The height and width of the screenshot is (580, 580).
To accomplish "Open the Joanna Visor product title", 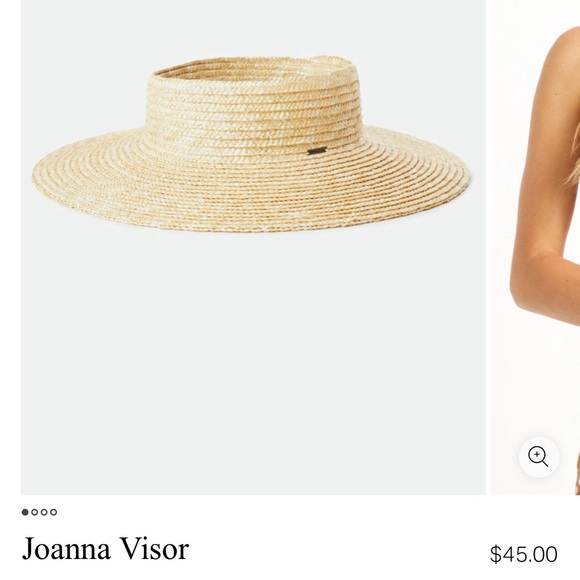I will pos(105,549).
